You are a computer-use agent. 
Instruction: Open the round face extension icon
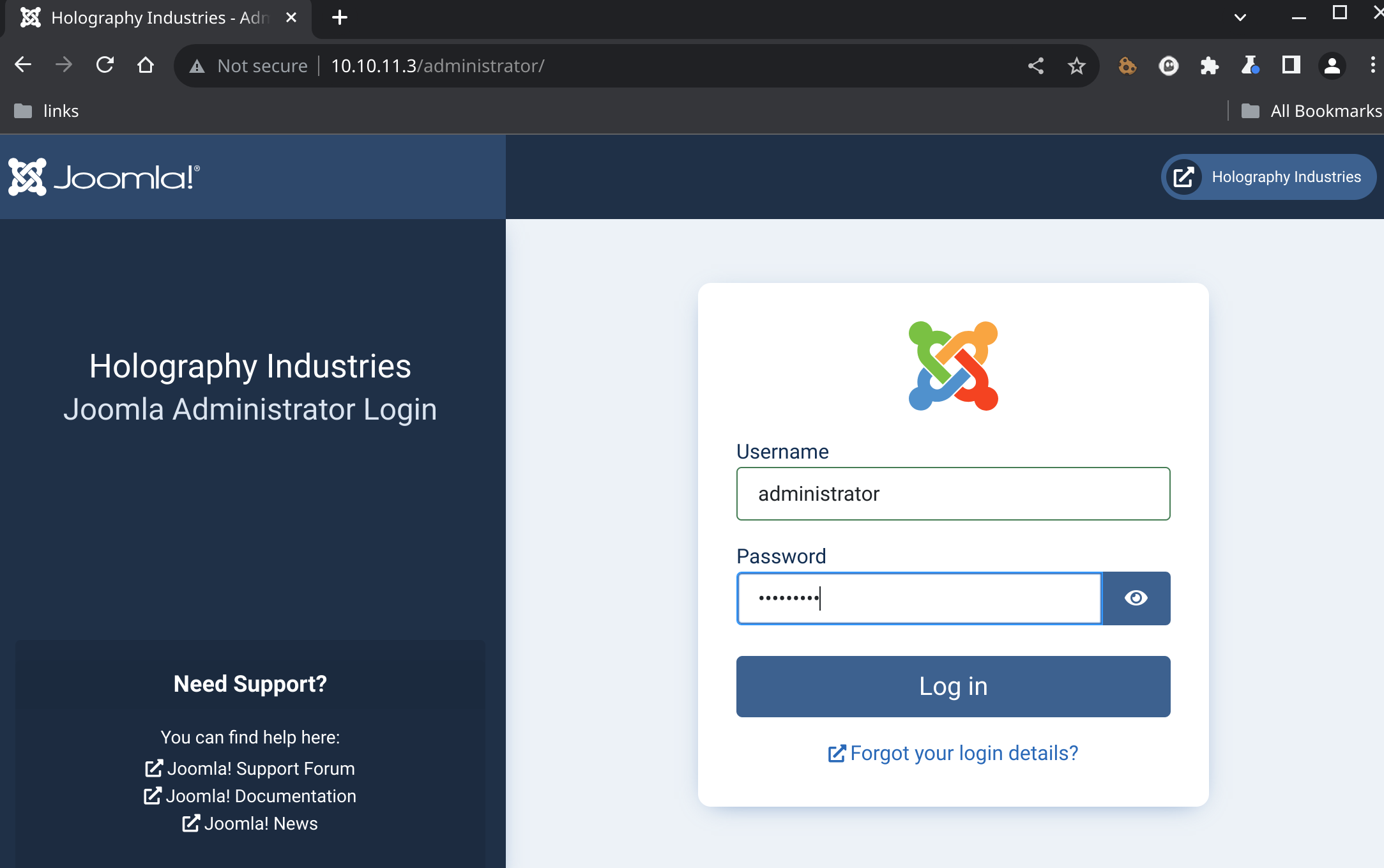(1168, 65)
